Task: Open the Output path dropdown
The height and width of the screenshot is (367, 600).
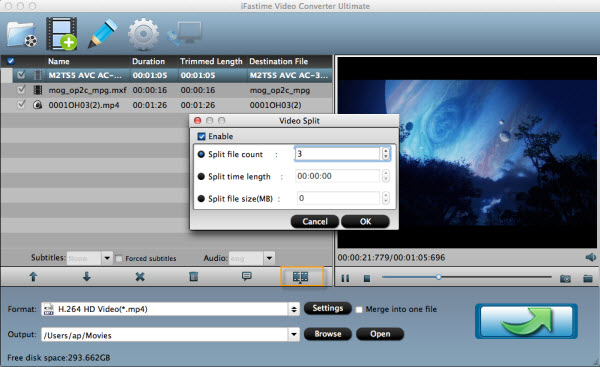Action: (294, 334)
